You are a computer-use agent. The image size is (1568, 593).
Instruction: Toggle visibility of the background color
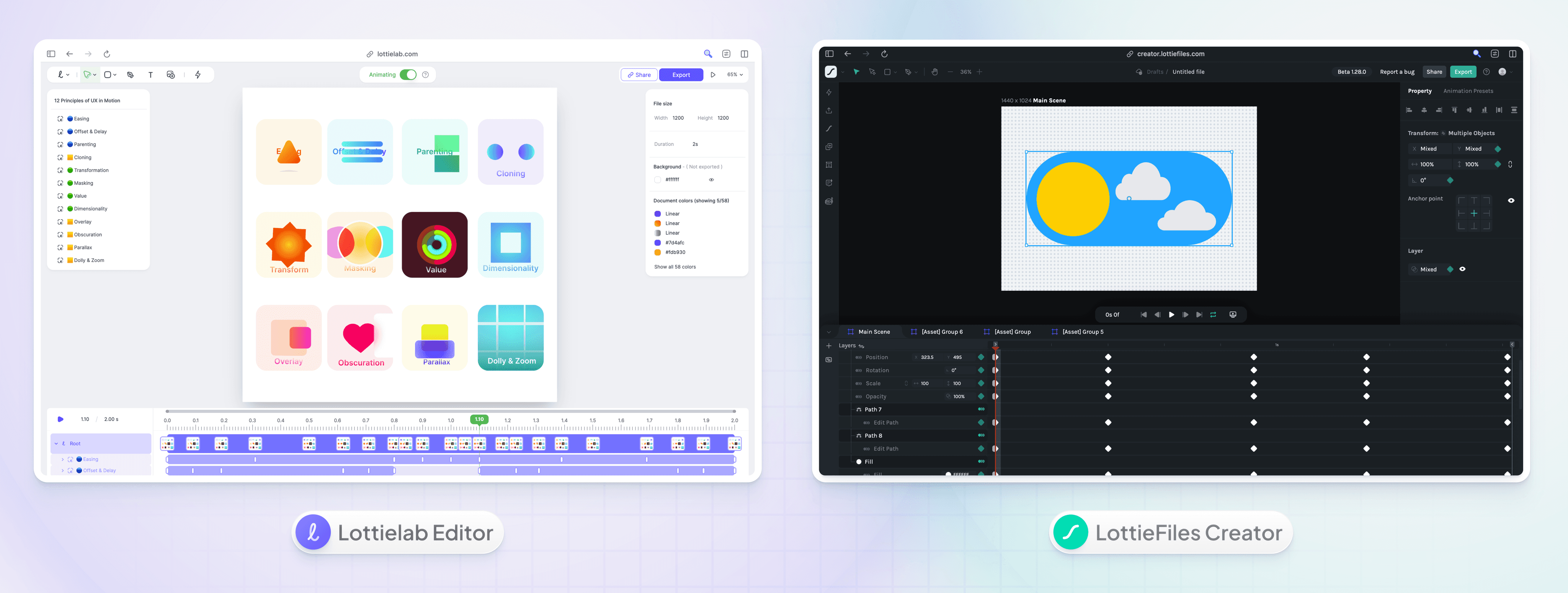click(712, 179)
